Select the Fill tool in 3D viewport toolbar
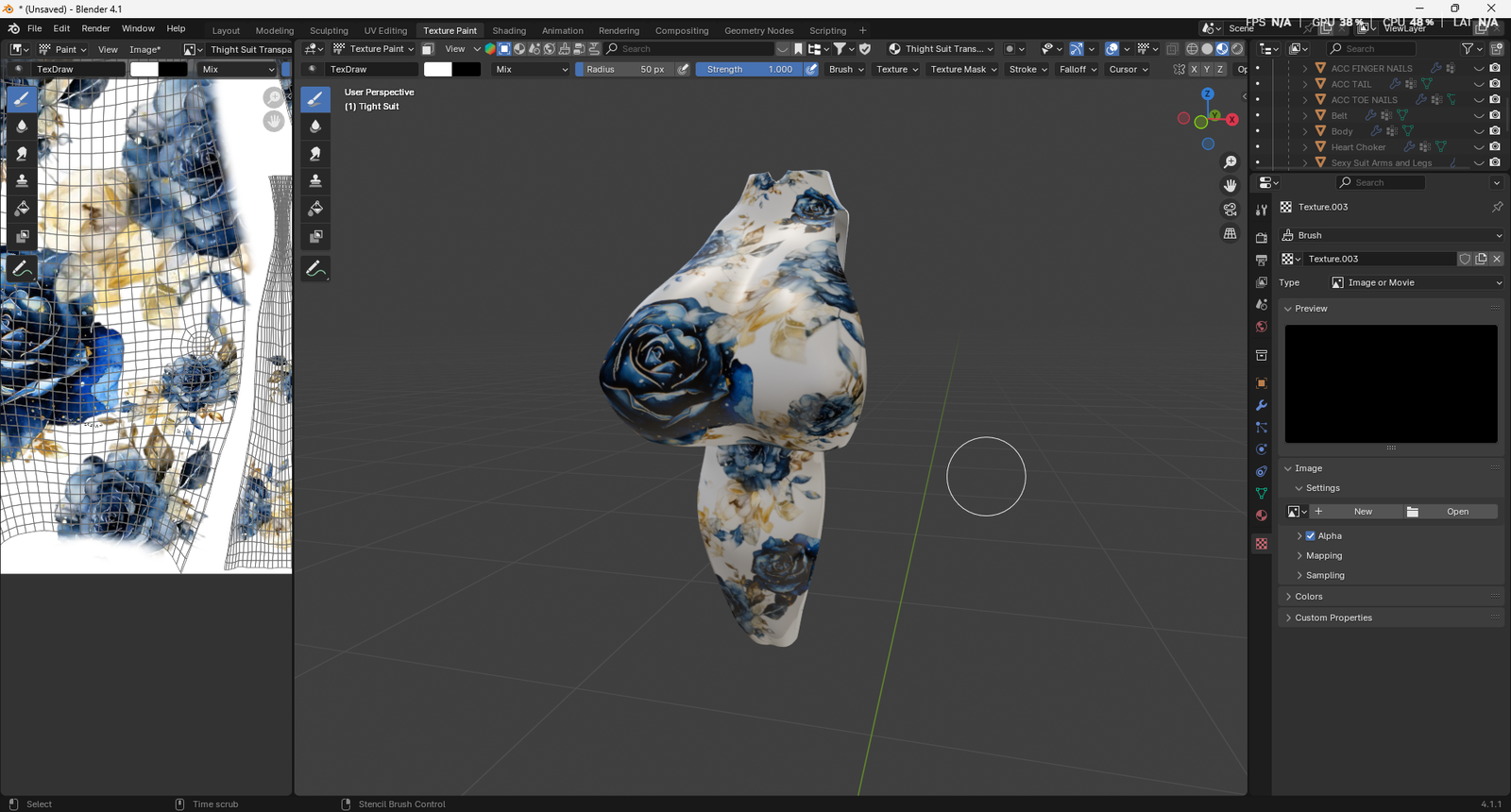Screen dimensions: 1511x812 coord(315,209)
